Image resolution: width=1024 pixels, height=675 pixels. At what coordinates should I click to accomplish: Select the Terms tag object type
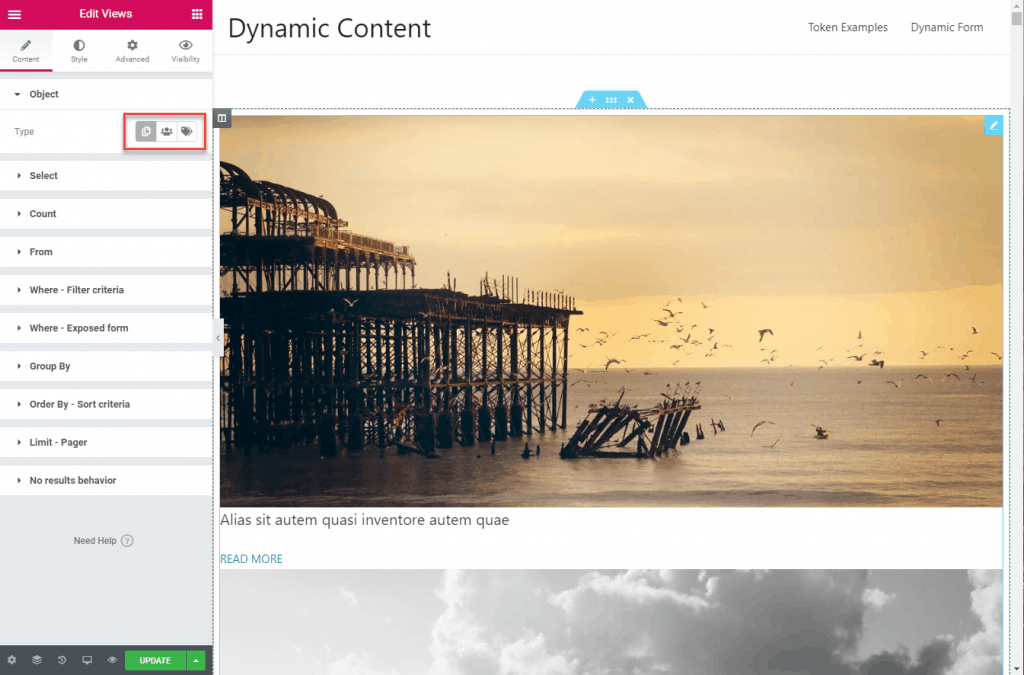[187, 132]
